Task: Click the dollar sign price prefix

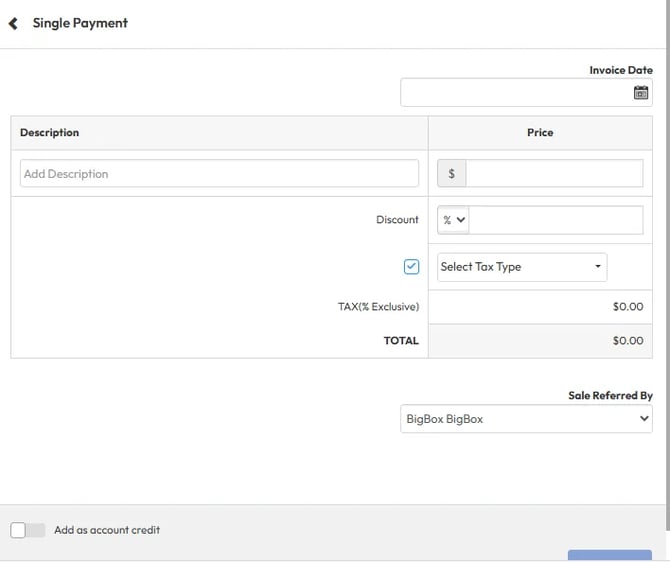Action: [451, 174]
